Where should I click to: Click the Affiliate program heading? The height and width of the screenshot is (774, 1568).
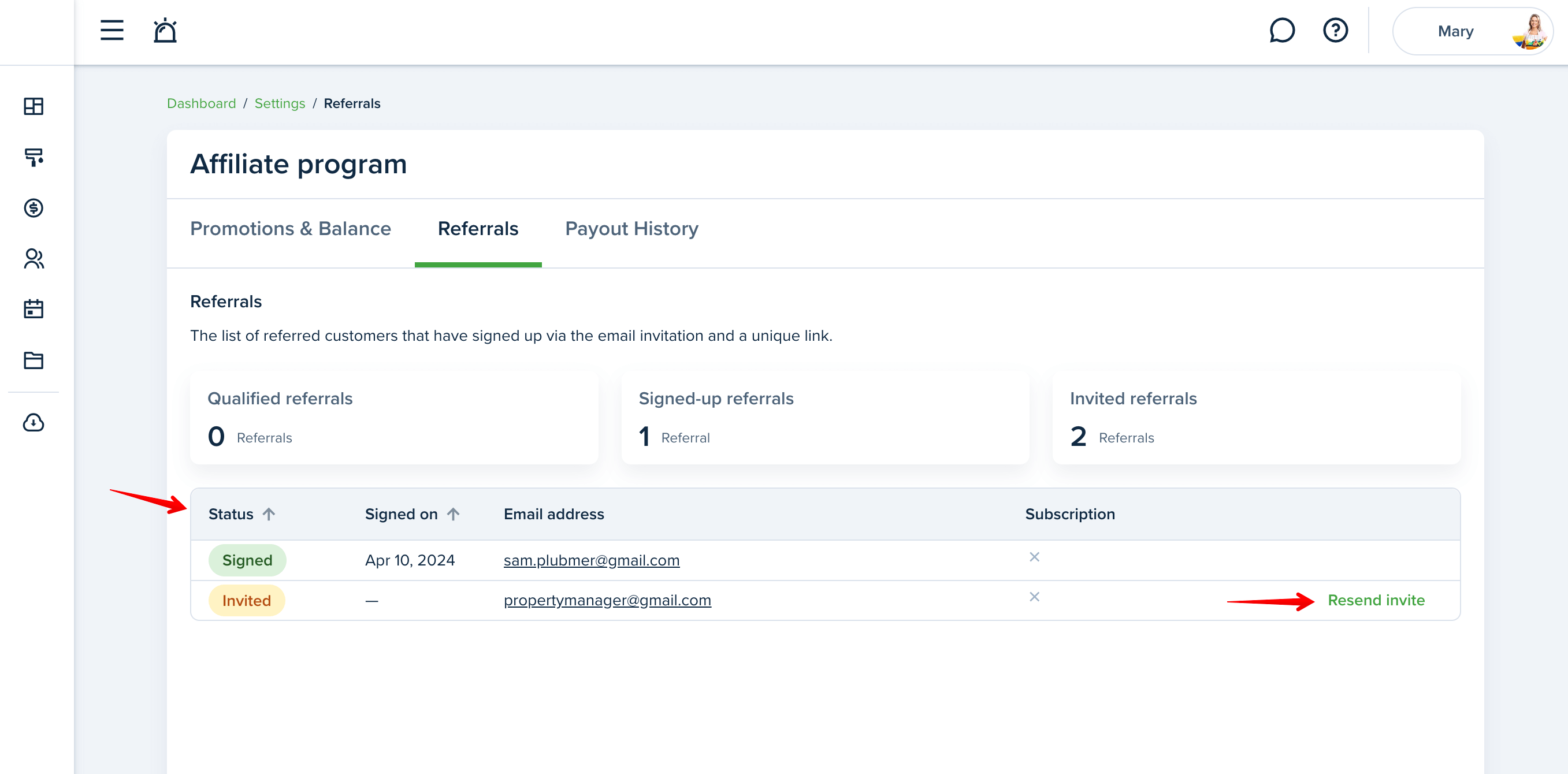pyautogui.click(x=298, y=164)
